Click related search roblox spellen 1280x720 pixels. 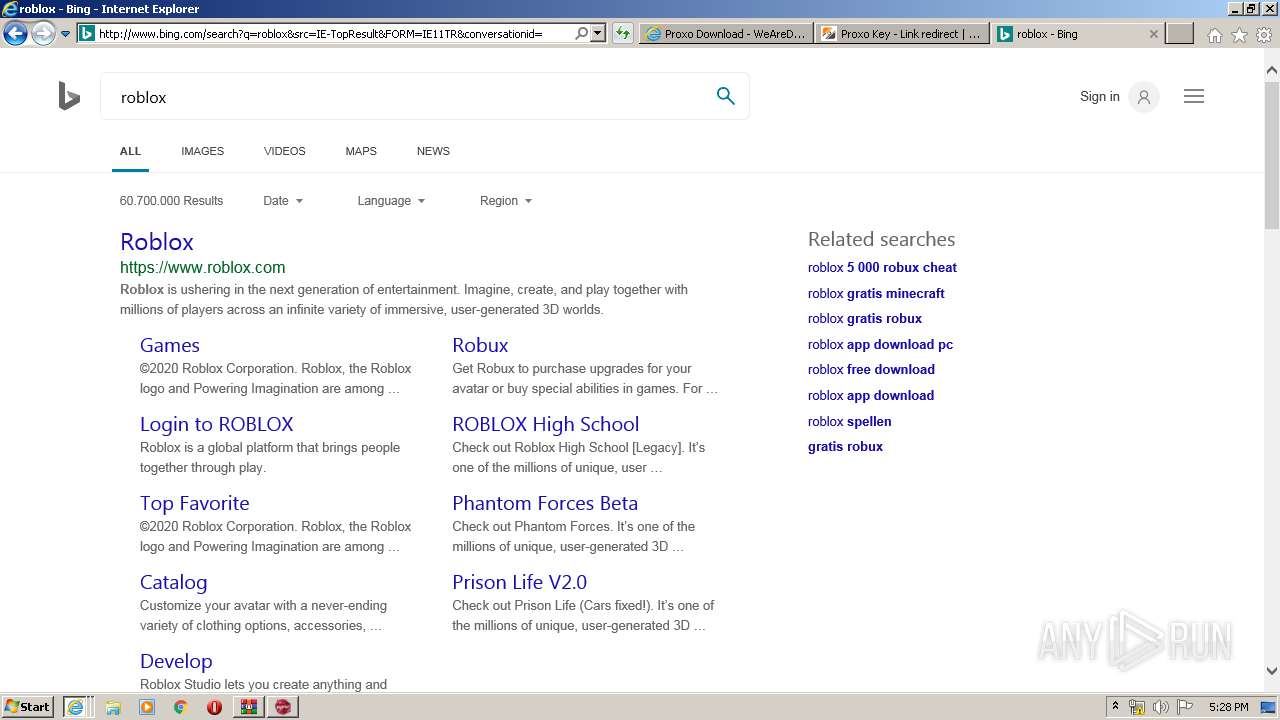850,421
